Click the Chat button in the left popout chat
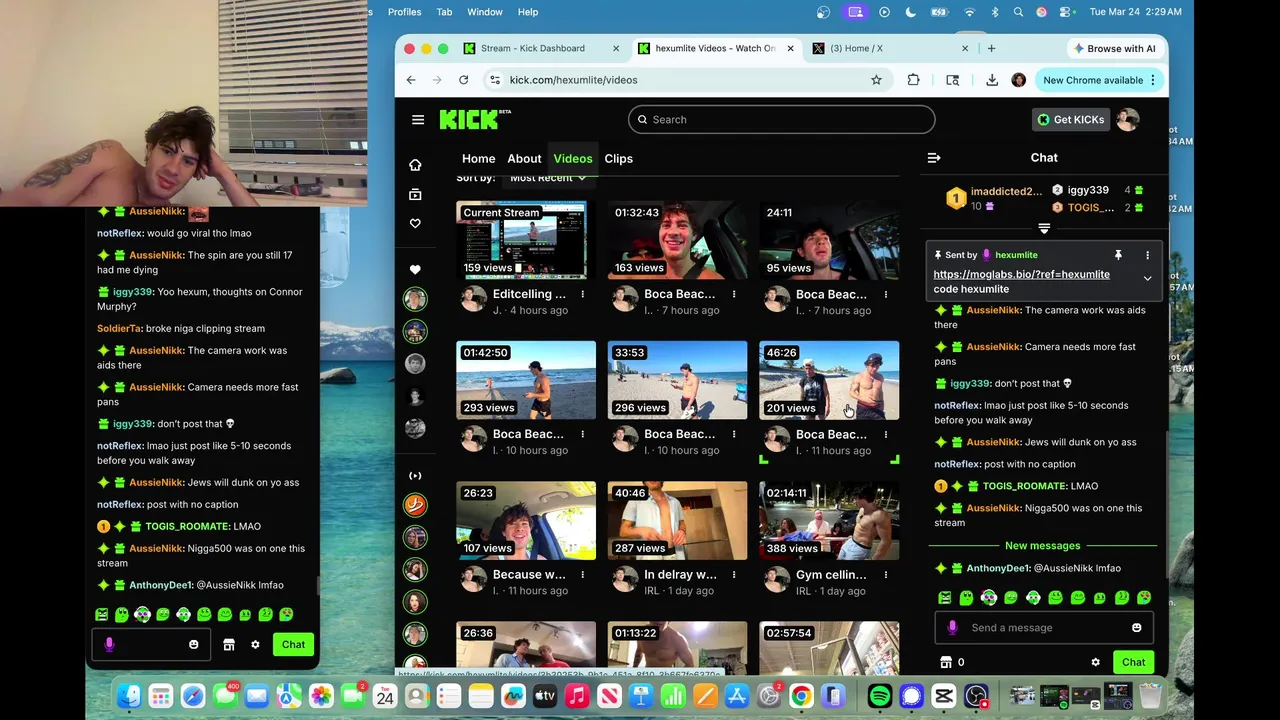Viewport: 1280px width, 720px height. point(293,645)
